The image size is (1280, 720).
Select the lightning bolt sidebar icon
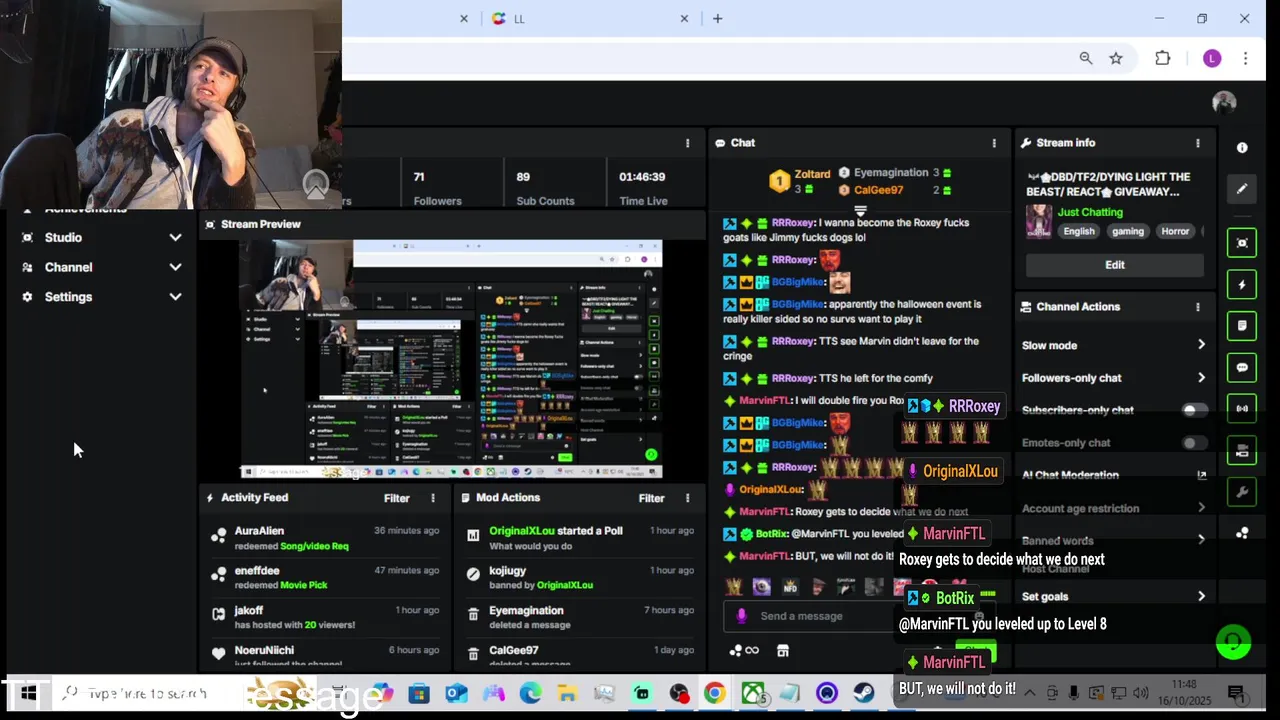tap(1242, 285)
